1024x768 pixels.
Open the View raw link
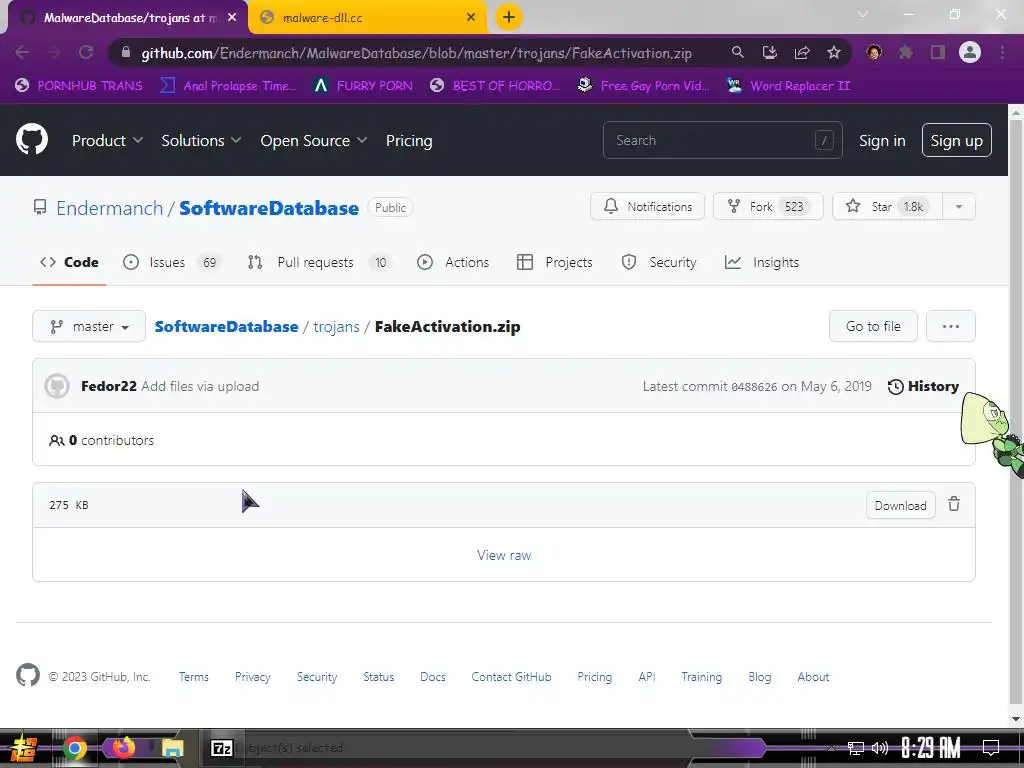click(x=504, y=555)
